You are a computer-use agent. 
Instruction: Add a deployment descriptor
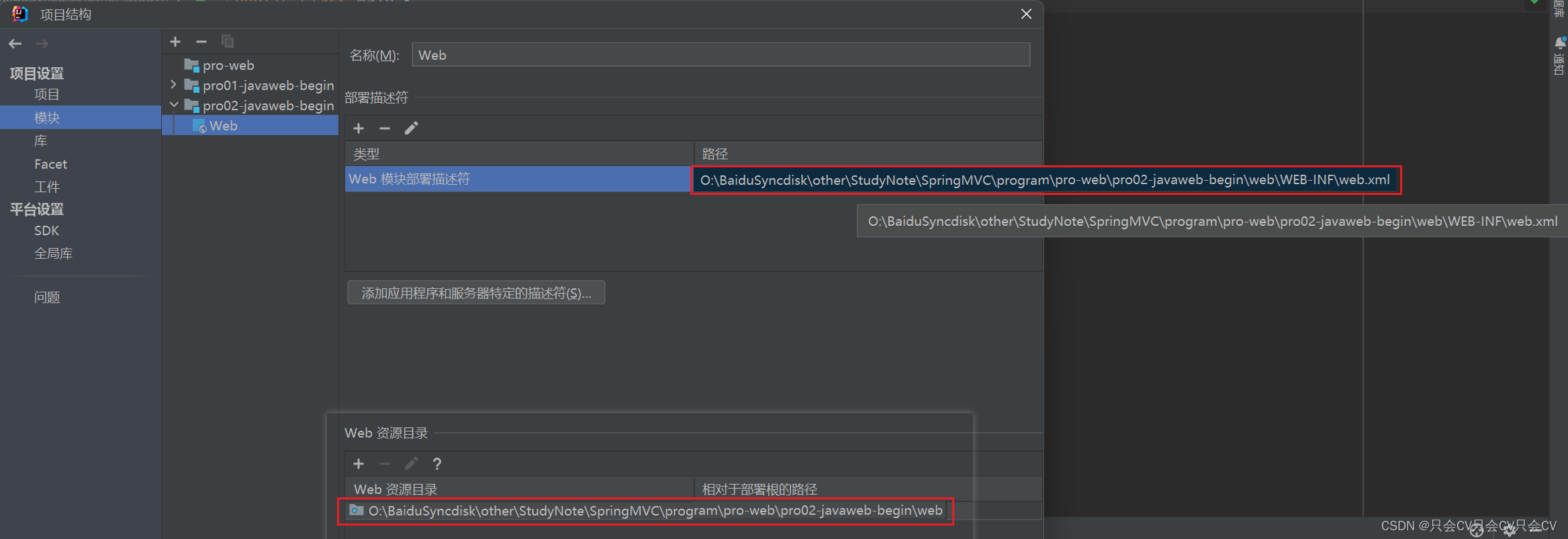359,128
